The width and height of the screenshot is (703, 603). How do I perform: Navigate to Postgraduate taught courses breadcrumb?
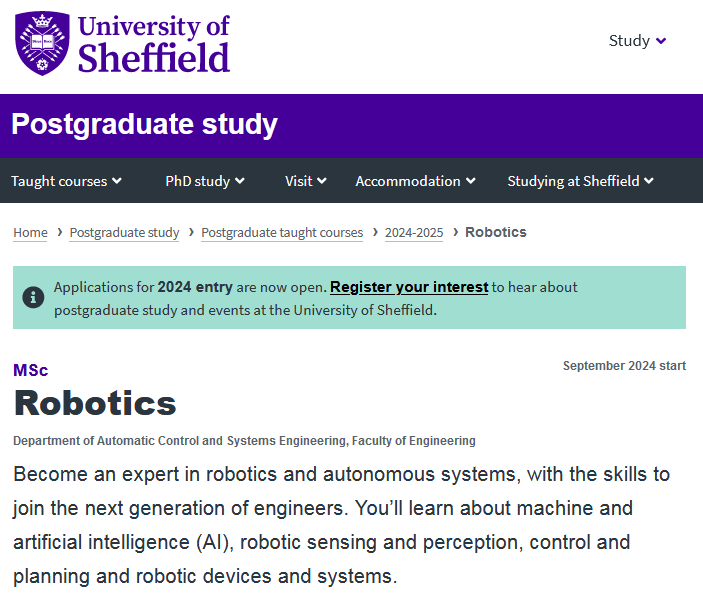coord(282,232)
